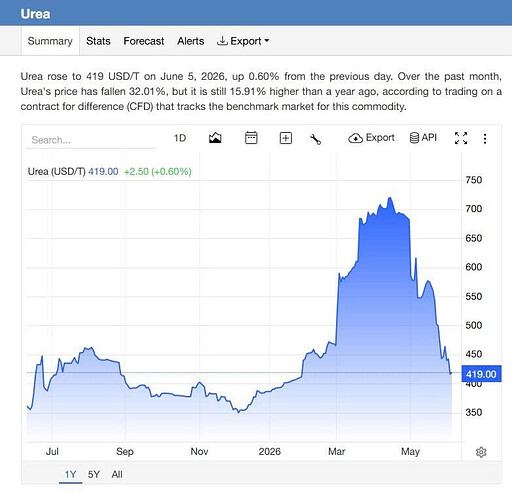The width and height of the screenshot is (512, 500).
Task: Click the cloud Export button on chart
Action: [371, 138]
